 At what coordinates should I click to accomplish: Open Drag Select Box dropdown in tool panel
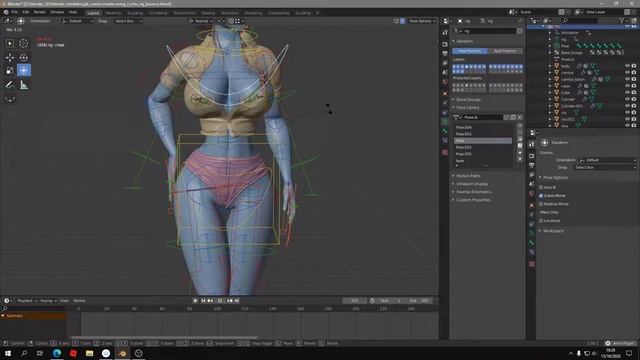[604, 167]
